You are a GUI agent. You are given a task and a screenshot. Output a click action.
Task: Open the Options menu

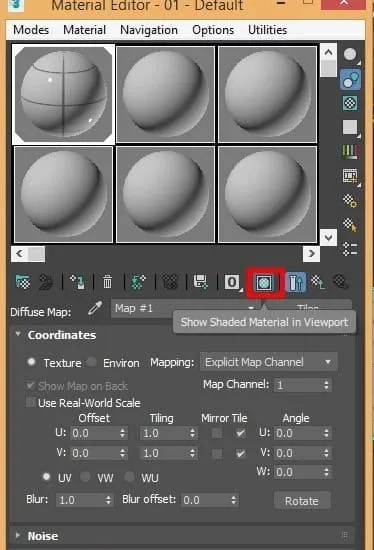[213, 30]
